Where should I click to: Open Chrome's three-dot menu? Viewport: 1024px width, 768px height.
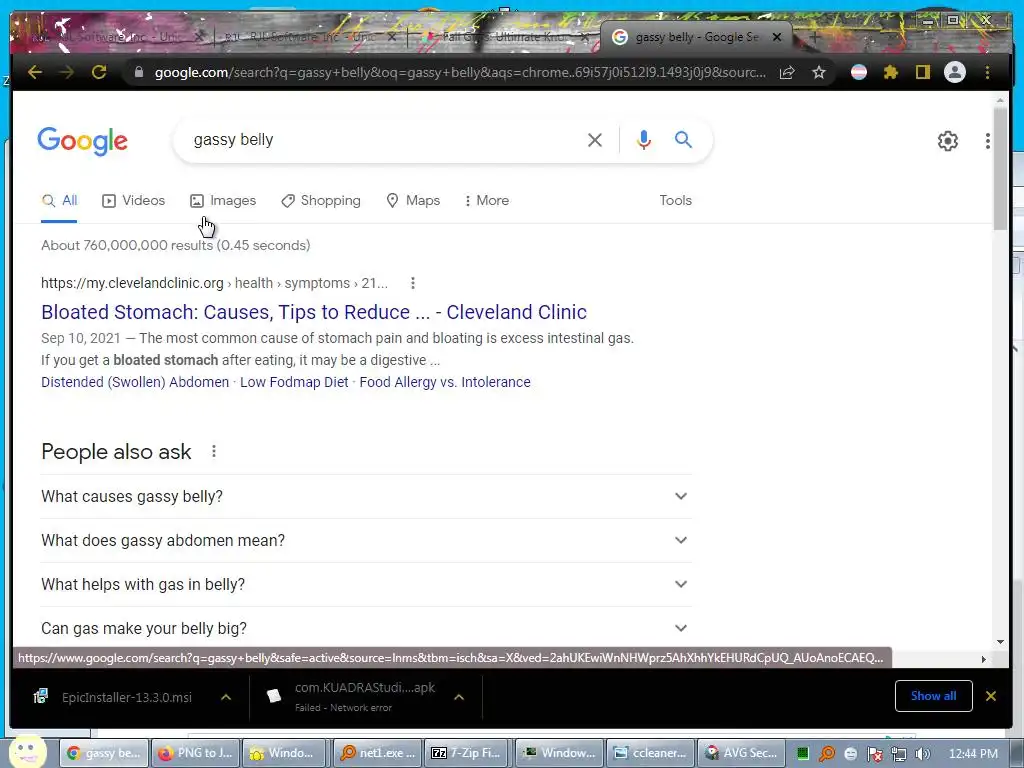click(x=987, y=72)
